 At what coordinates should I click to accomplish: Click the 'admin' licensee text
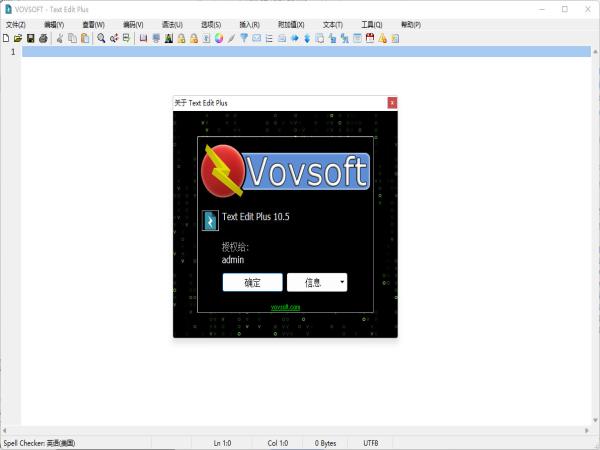(233, 260)
